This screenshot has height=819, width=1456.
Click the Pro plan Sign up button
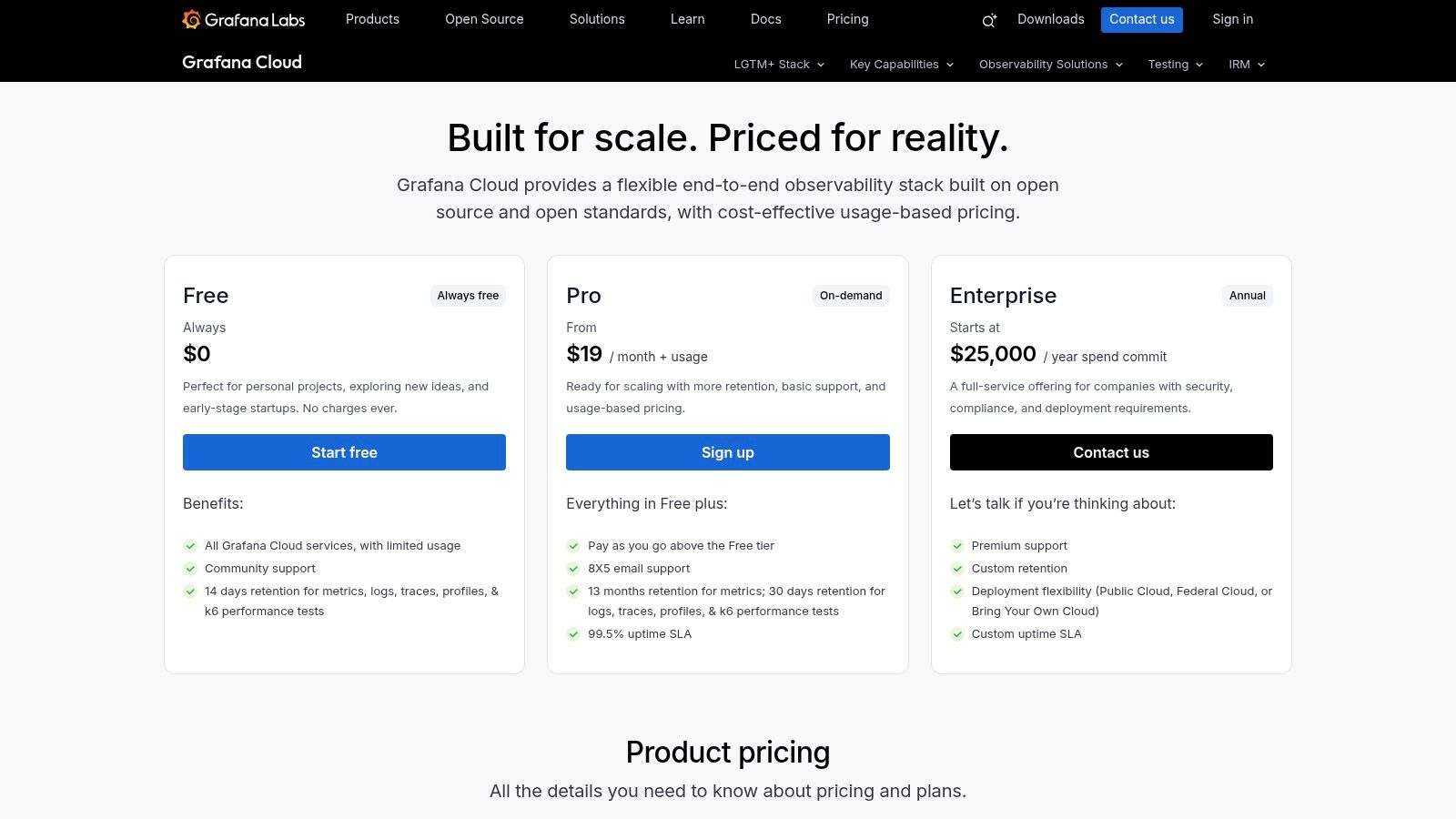pyautogui.click(x=728, y=452)
